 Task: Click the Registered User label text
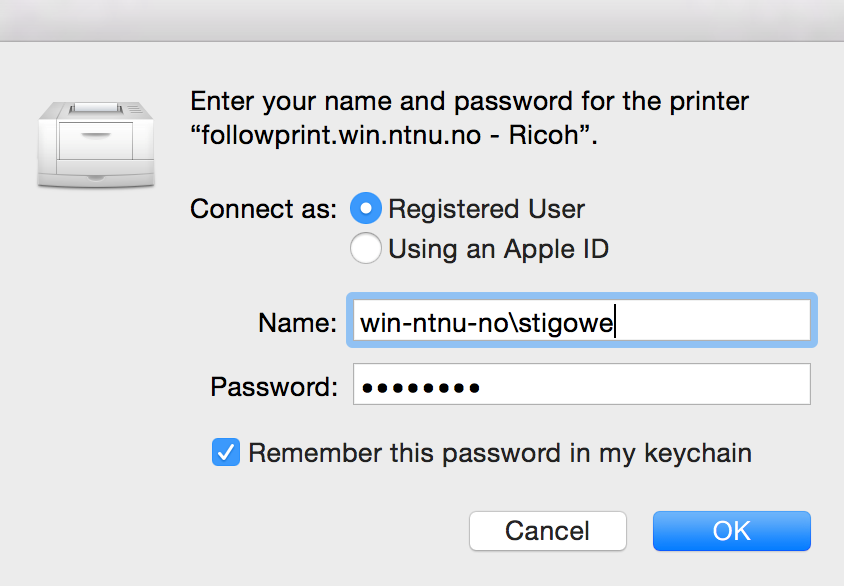point(487,209)
